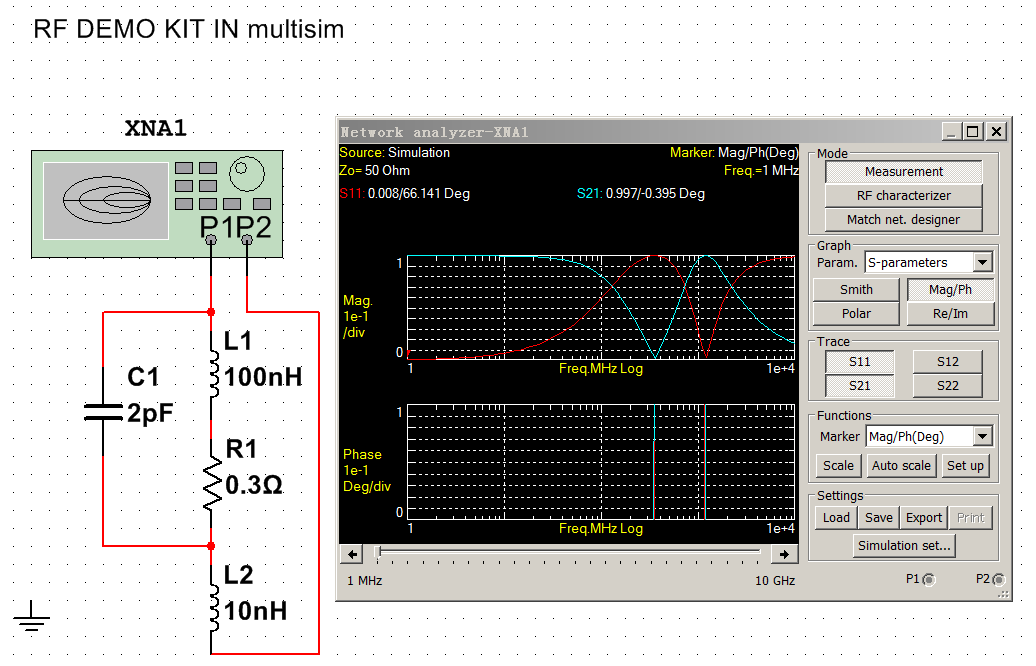The image size is (1036, 666).
Task: Export the network analyzer data
Action: click(x=924, y=518)
